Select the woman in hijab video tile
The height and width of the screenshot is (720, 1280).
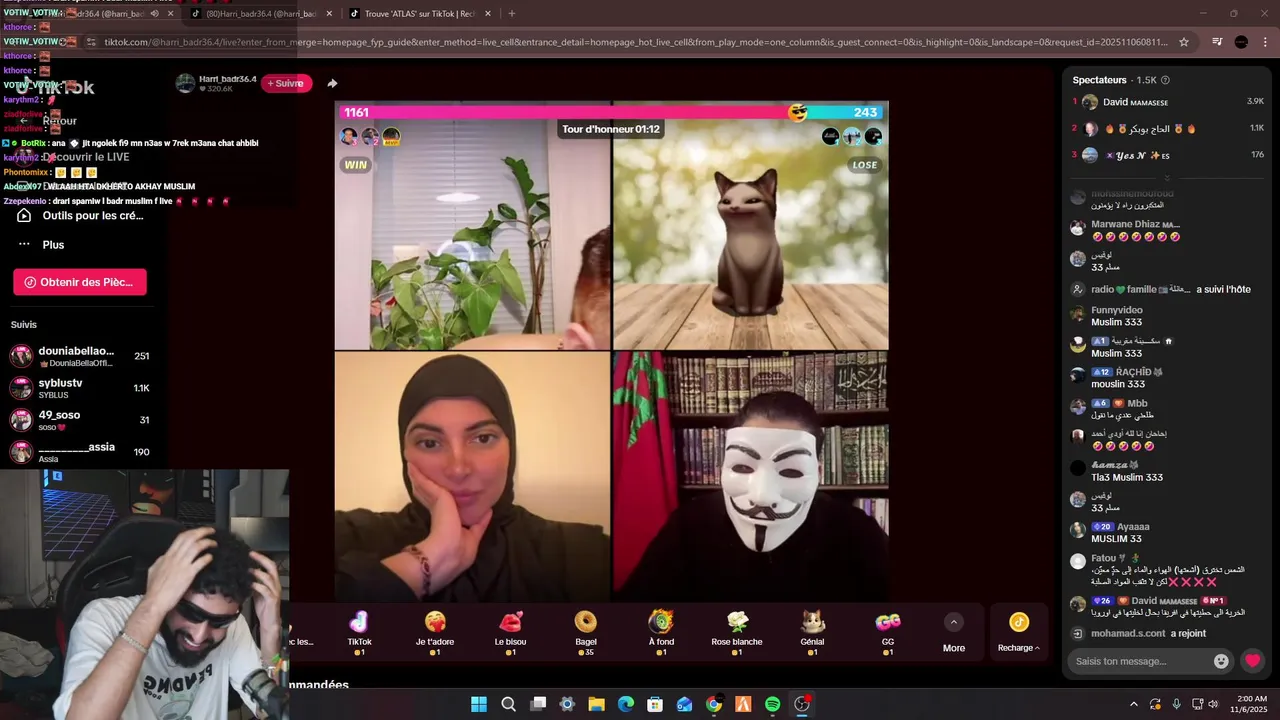coord(472,476)
